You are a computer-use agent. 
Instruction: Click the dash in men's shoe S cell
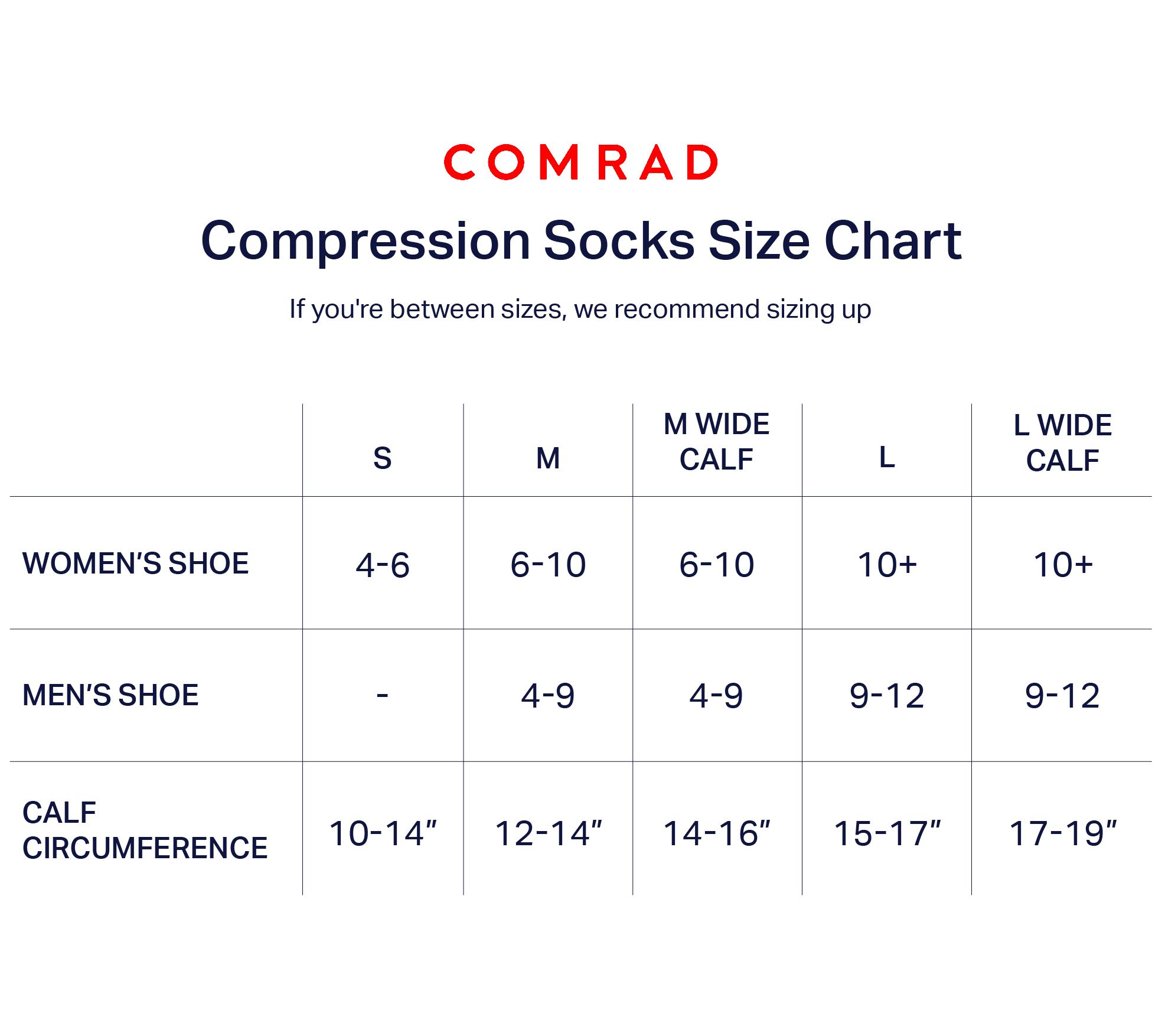pos(383,695)
